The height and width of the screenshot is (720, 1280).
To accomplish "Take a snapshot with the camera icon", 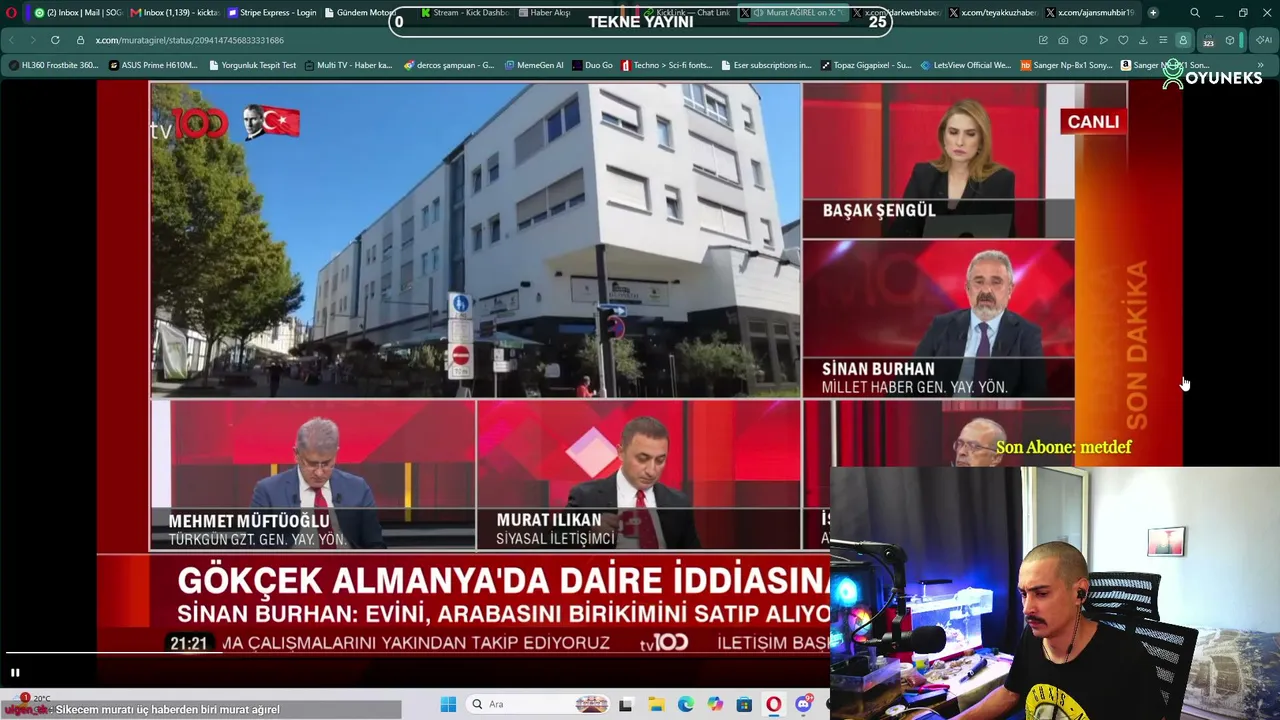I will coord(1063,40).
